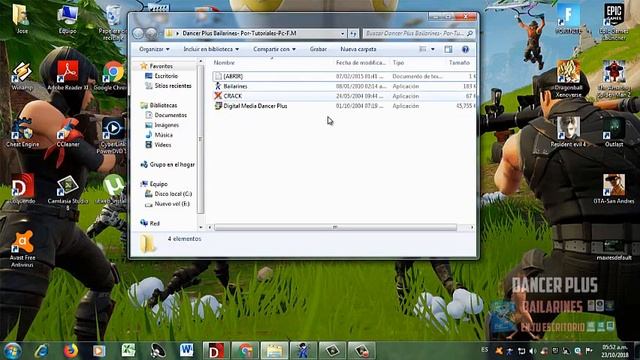This screenshot has height=360, width=640.
Task: Click the Explorer search field
Action: 419,33
